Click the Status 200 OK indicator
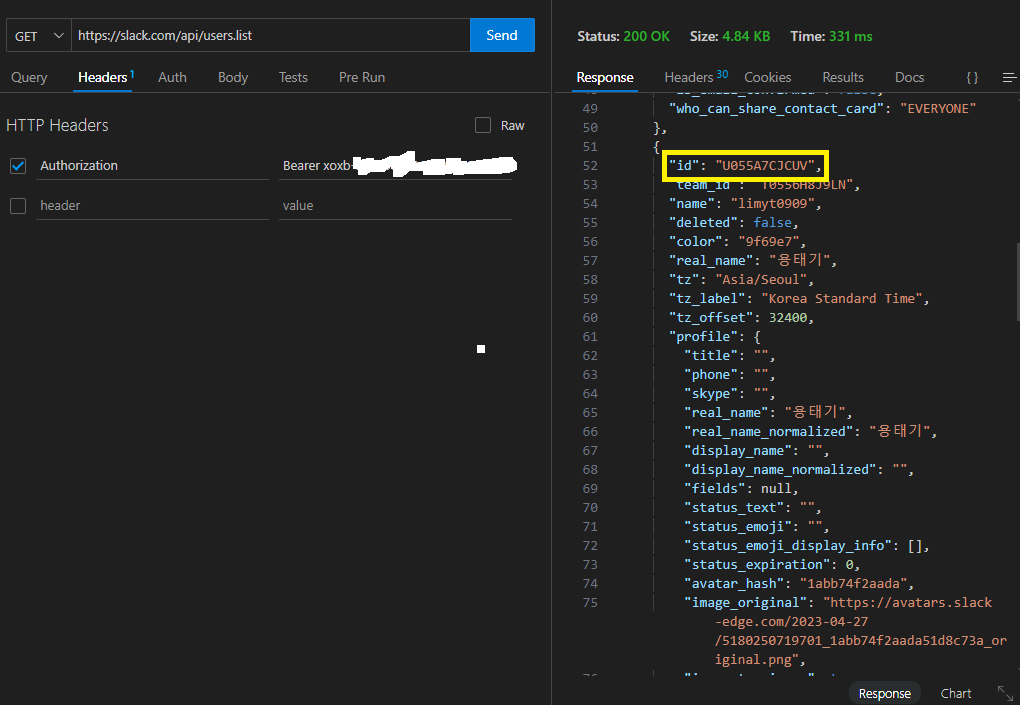The width and height of the screenshot is (1020, 705). click(623, 36)
